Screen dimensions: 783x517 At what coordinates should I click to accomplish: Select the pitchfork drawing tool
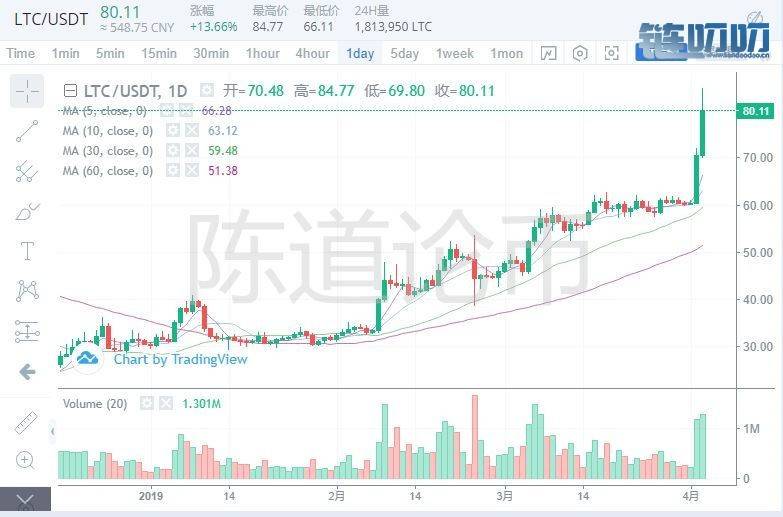click(27, 171)
